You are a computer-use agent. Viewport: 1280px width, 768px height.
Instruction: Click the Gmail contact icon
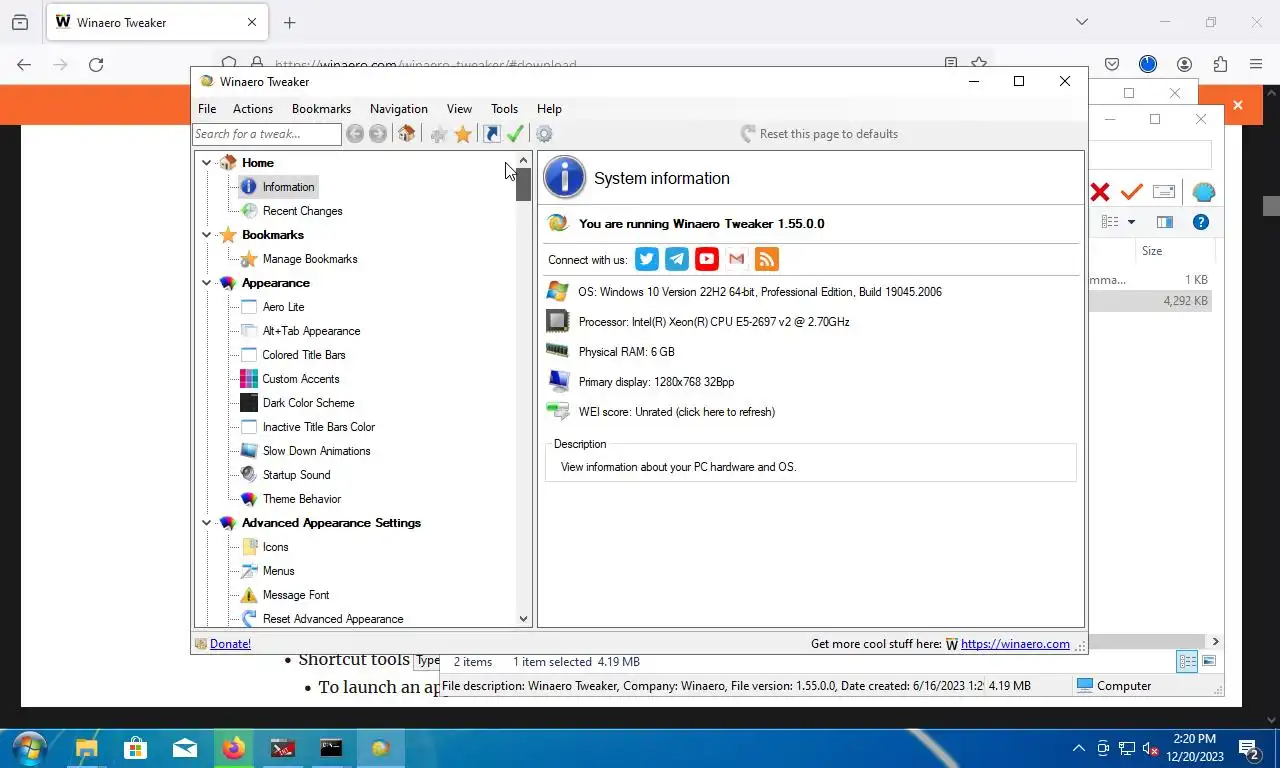[x=737, y=259]
